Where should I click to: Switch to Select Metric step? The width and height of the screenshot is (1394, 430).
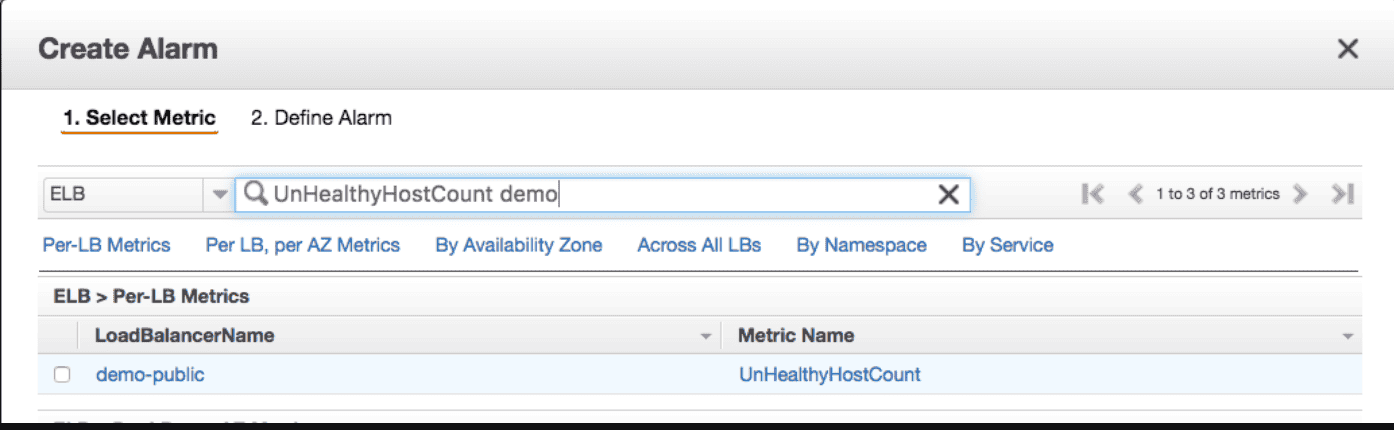139,118
